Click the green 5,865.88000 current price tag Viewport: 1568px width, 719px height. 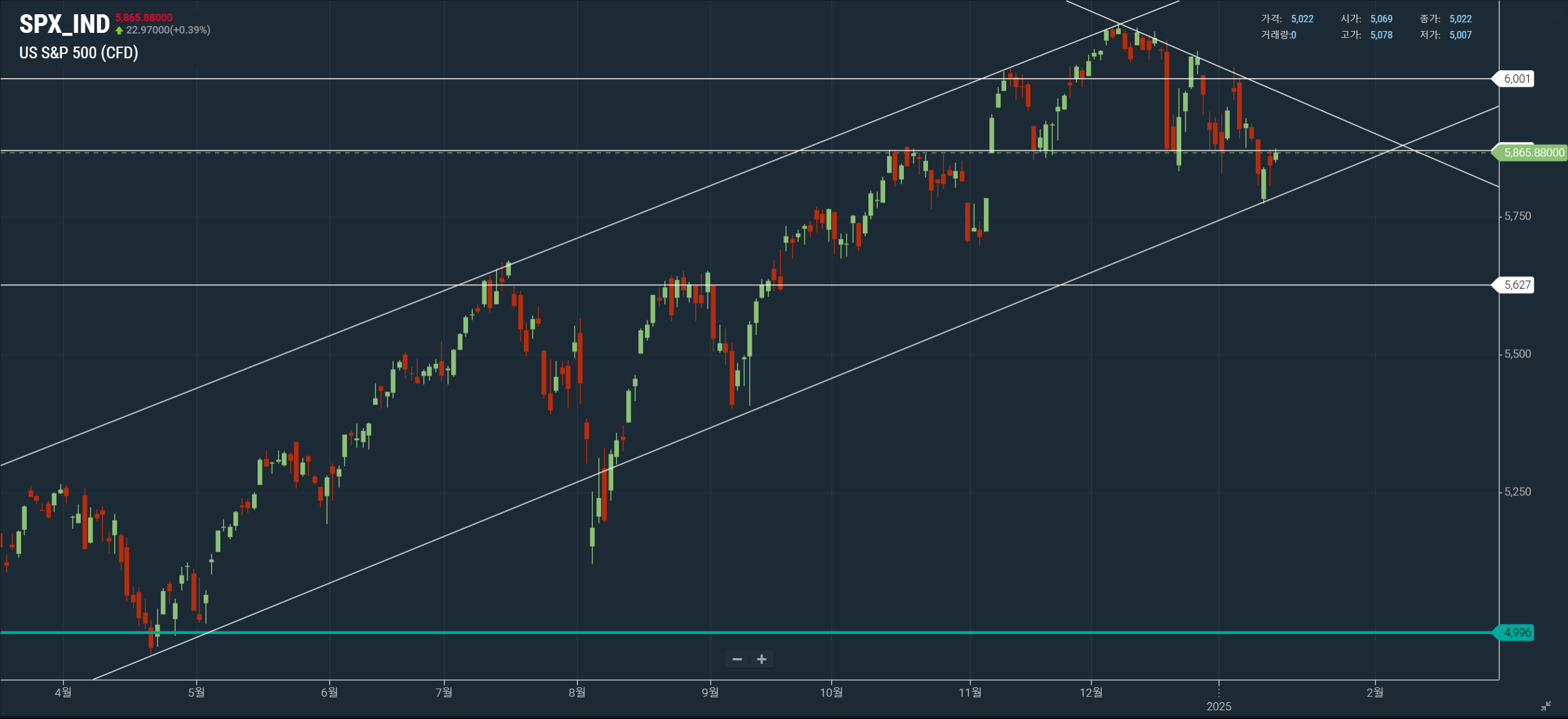[1533, 153]
